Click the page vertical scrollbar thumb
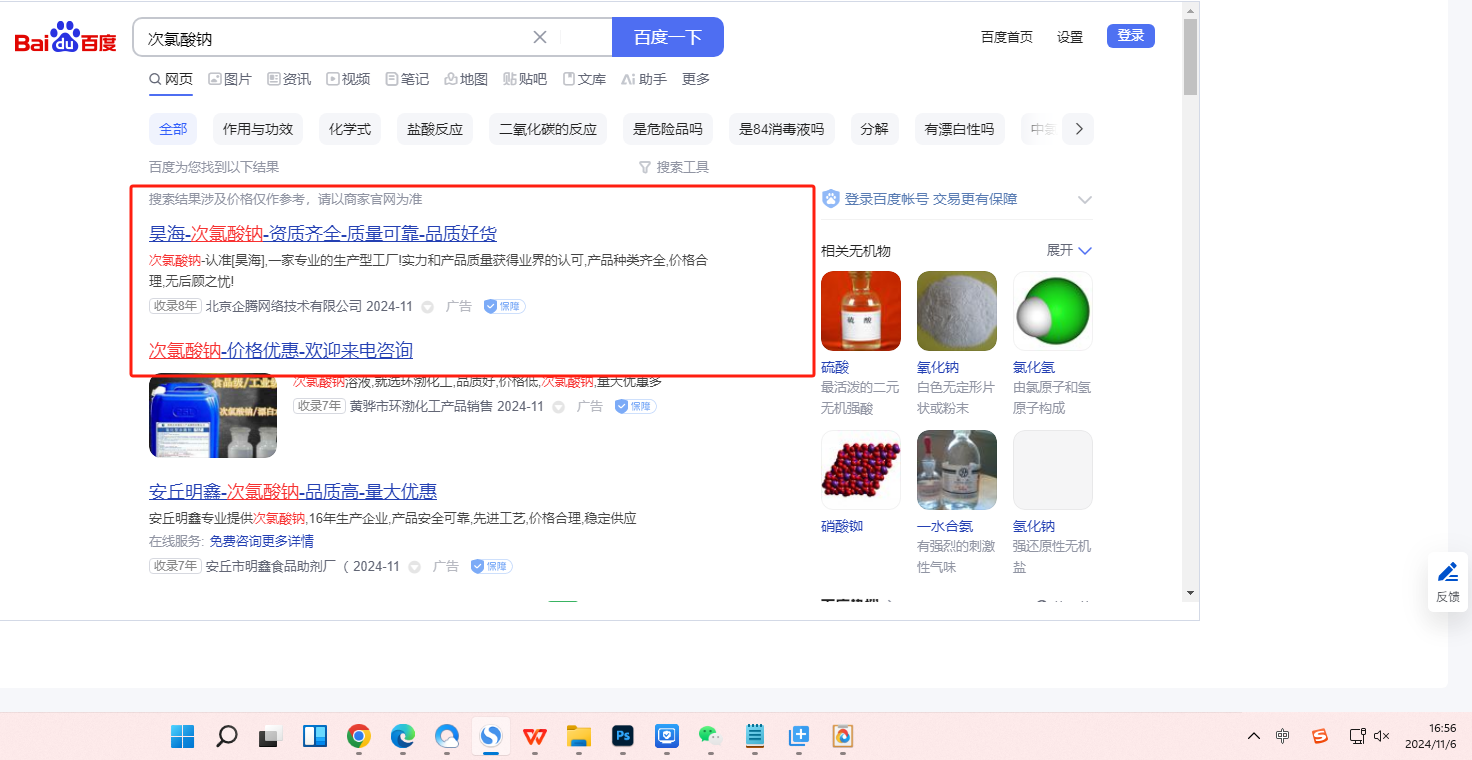Image resolution: width=1472 pixels, height=760 pixels. (x=1190, y=56)
